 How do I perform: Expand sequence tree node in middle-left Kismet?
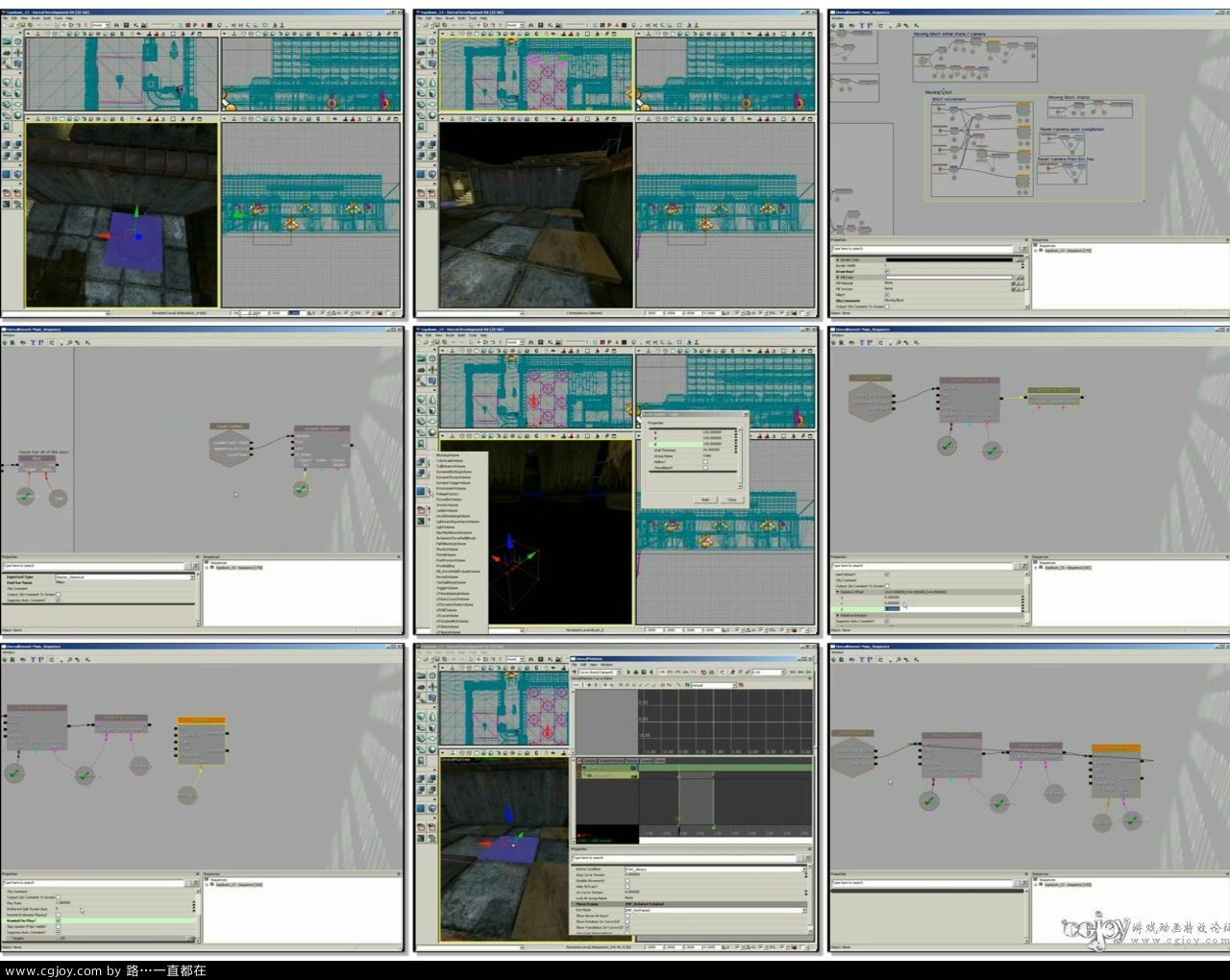tap(207, 568)
